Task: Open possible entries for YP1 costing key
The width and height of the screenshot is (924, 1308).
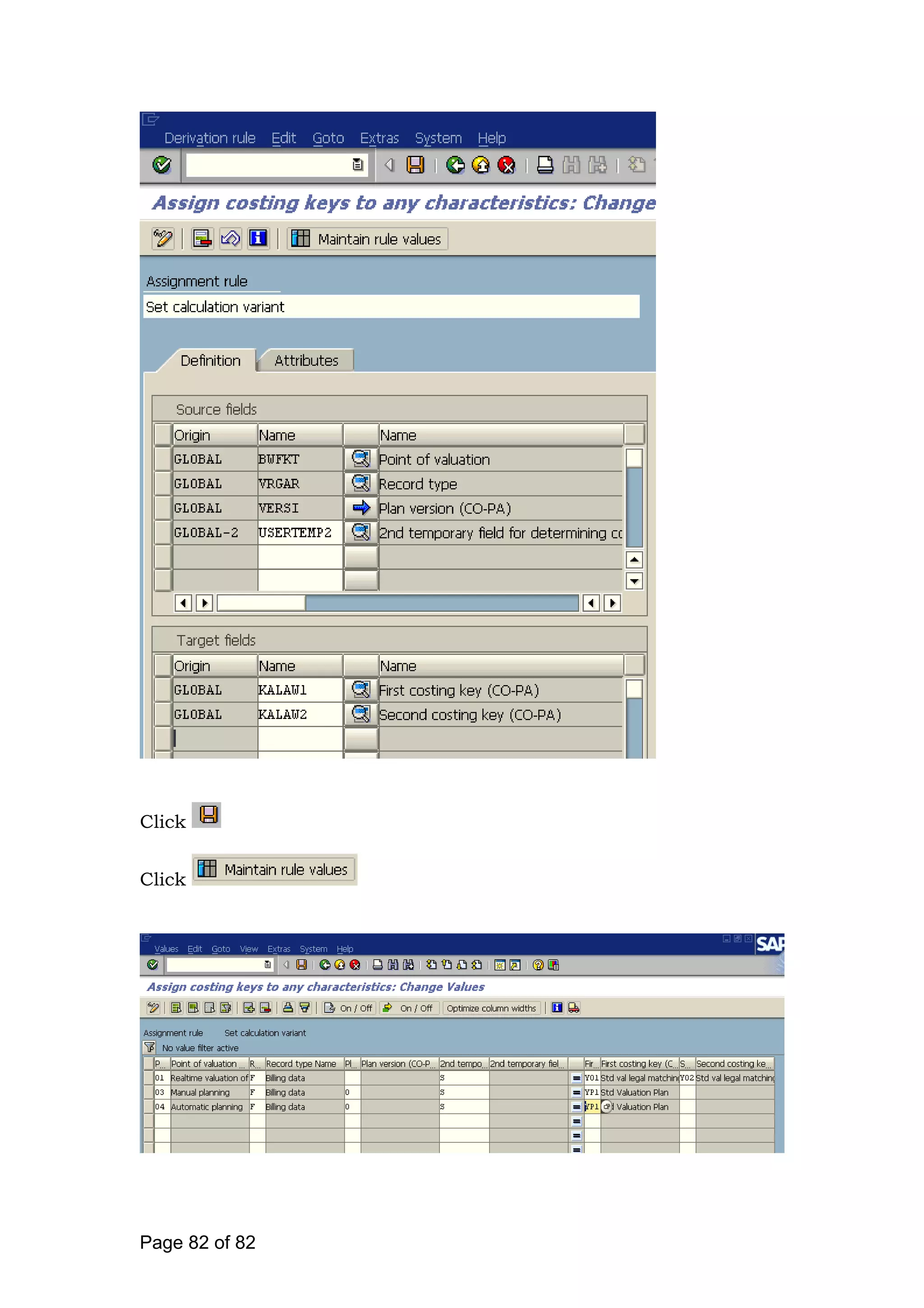Action: (x=607, y=1106)
